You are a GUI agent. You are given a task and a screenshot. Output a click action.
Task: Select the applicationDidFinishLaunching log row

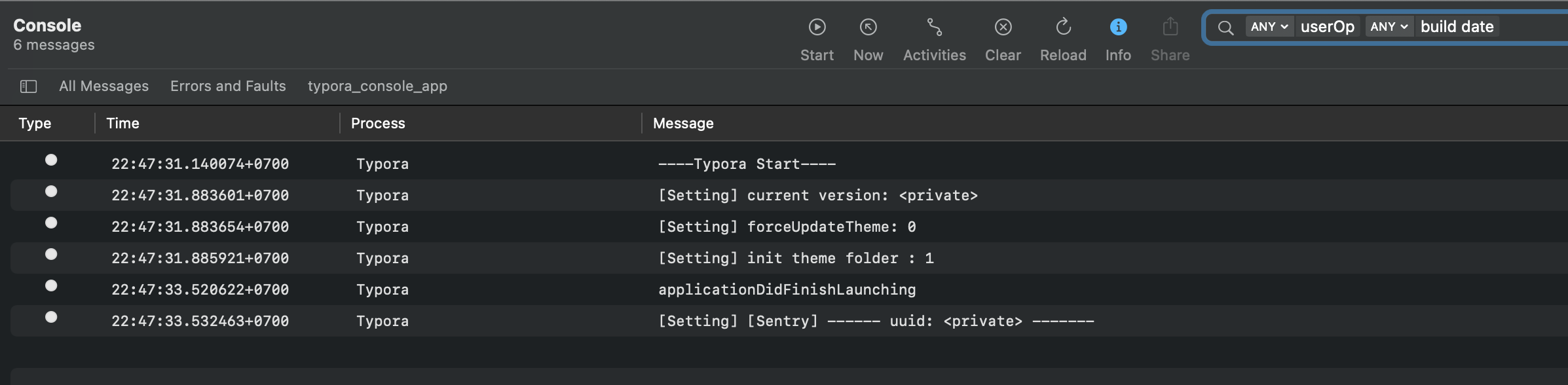[x=789, y=289]
